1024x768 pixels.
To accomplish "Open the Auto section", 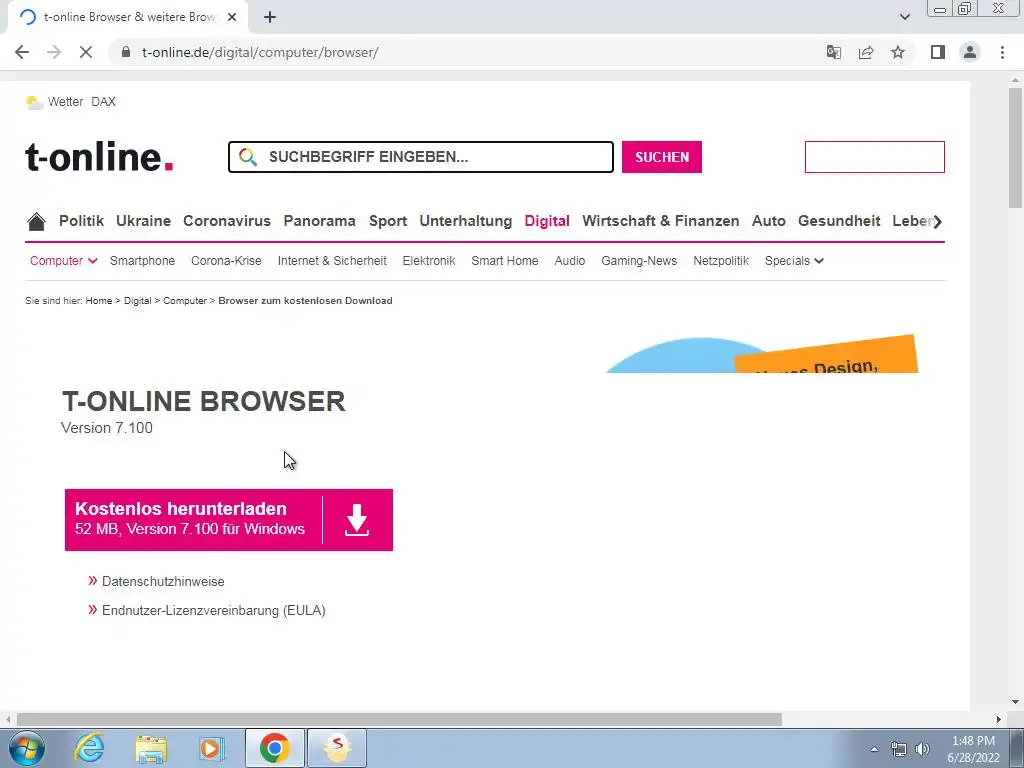I will pos(769,221).
